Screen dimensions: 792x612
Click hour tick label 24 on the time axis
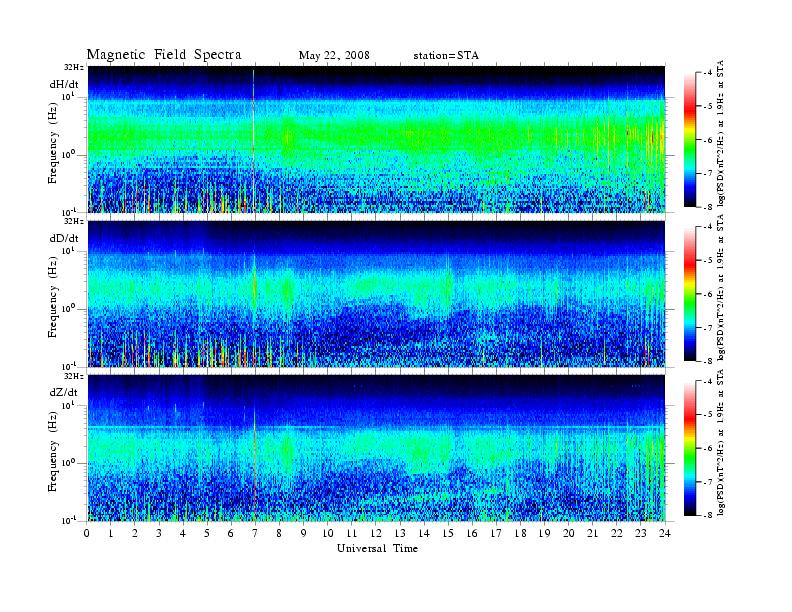(x=665, y=533)
